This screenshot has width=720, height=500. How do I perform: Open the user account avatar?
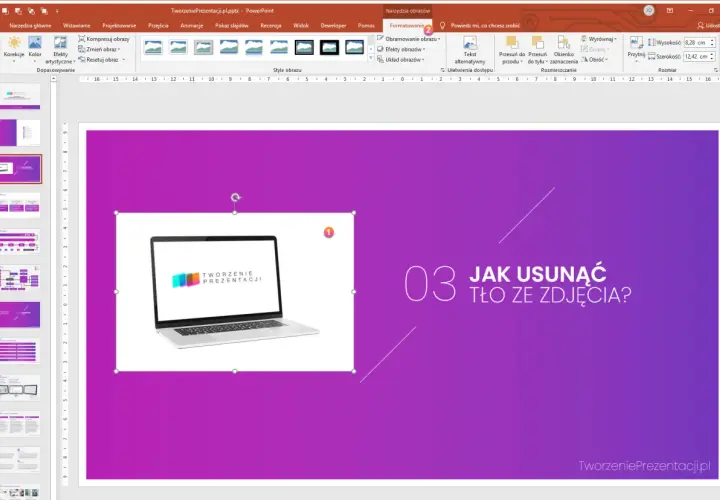649,11
